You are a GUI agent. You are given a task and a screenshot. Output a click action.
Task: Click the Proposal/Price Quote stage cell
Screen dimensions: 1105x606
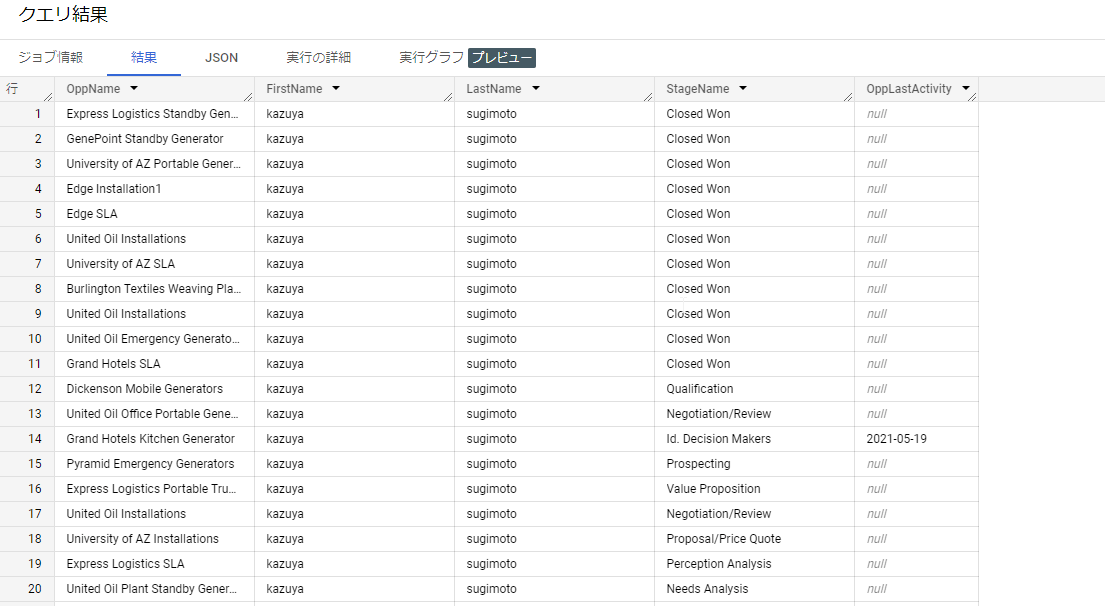point(723,539)
